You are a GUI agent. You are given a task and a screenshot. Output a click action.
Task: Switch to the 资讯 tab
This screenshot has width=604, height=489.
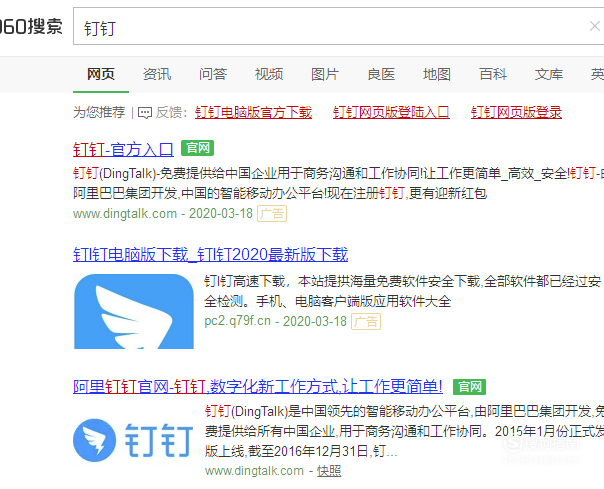(x=157, y=74)
